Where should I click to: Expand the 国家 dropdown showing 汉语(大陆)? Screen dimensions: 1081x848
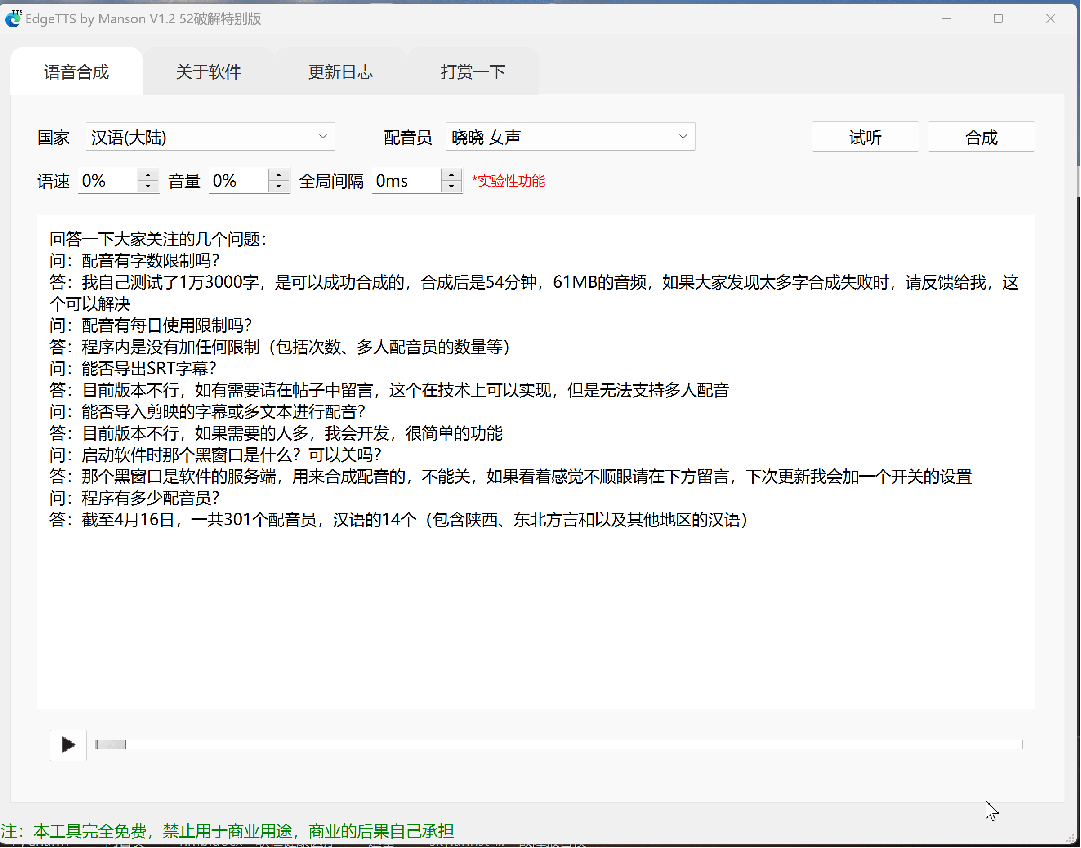210,137
